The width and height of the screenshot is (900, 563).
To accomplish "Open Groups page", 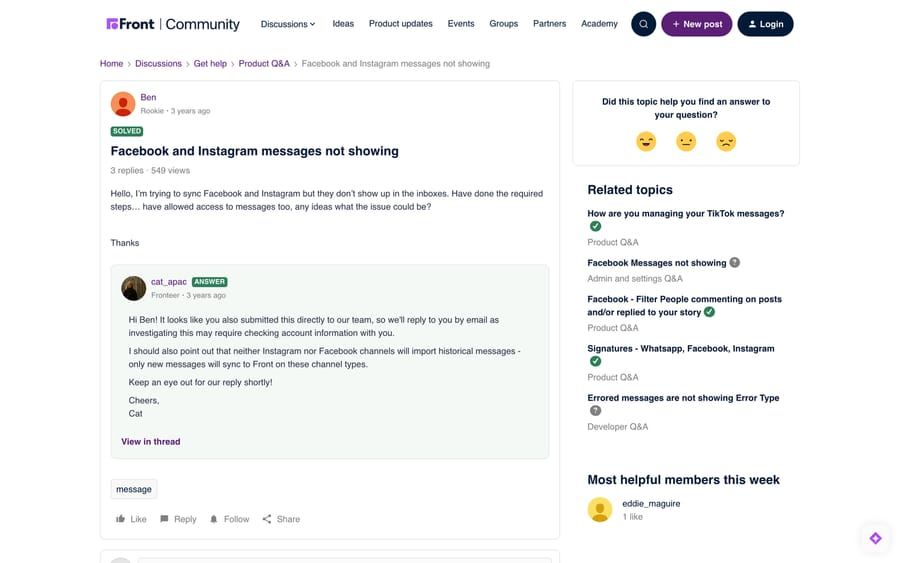I will point(503,24).
